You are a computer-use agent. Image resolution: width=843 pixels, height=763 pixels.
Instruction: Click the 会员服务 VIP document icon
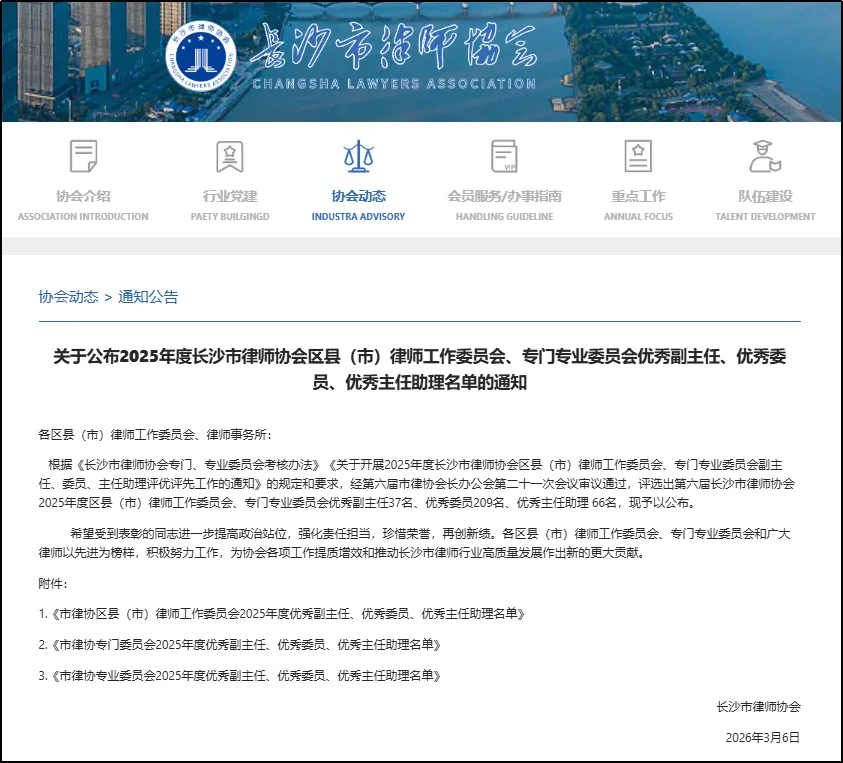[504, 156]
